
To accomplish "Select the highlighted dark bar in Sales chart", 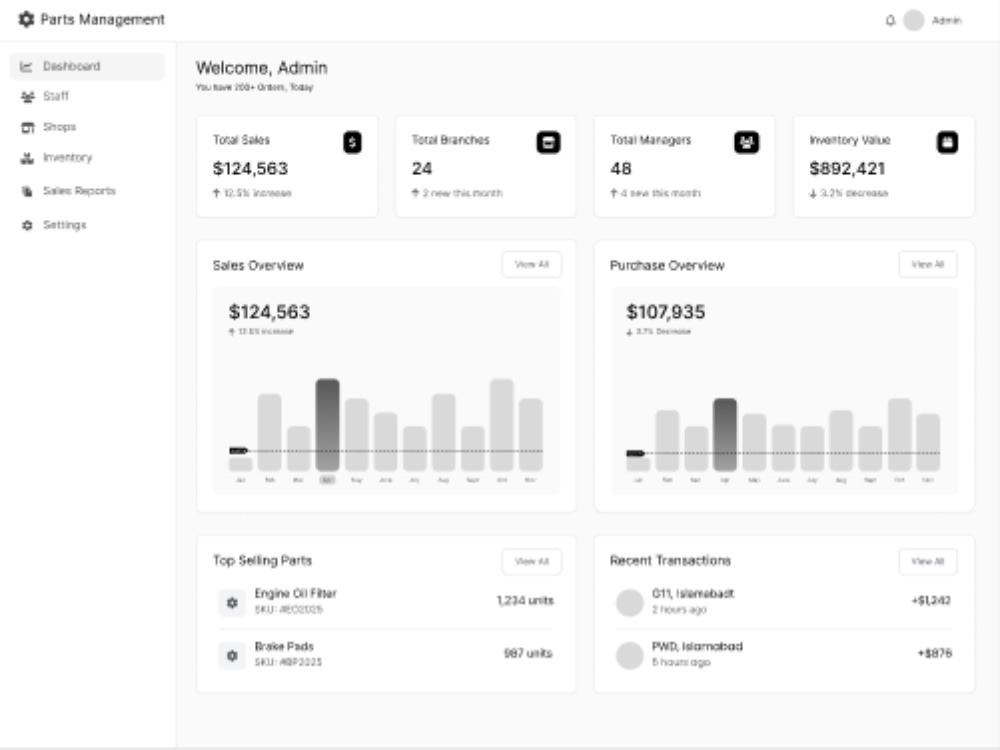I will pyautogui.click(x=328, y=425).
